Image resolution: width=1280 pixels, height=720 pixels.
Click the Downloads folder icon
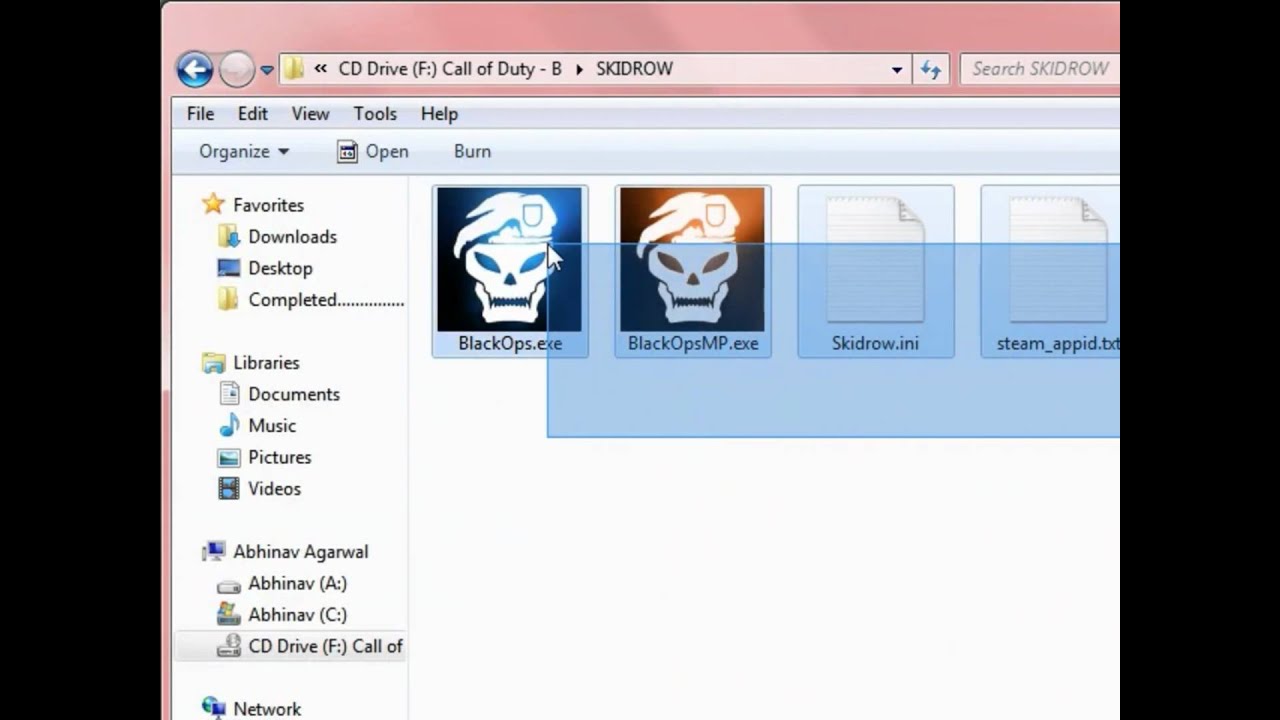pyautogui.click(x=229, y=236)
